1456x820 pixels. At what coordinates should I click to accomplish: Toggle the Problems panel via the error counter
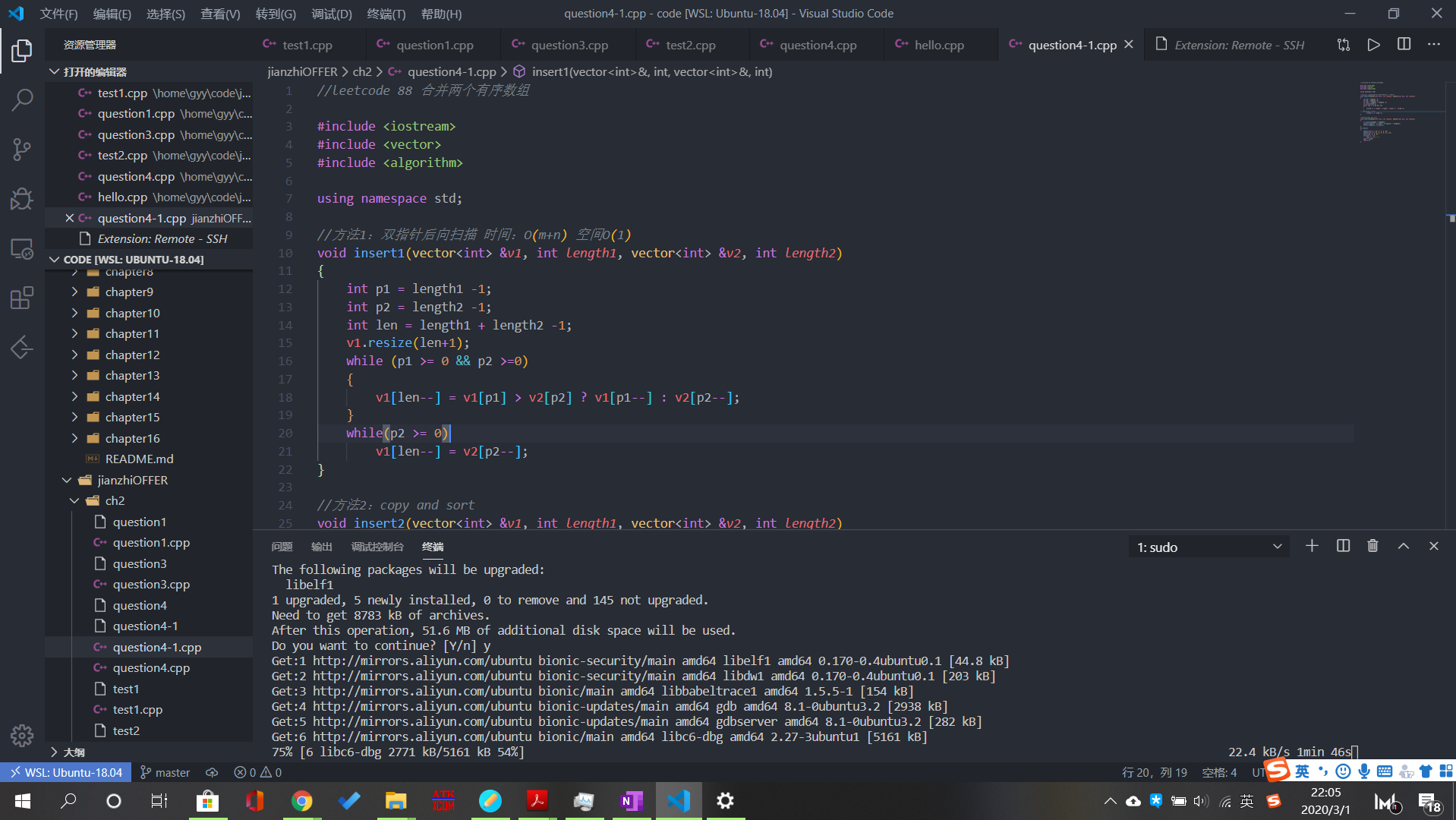tap(257, 771)
